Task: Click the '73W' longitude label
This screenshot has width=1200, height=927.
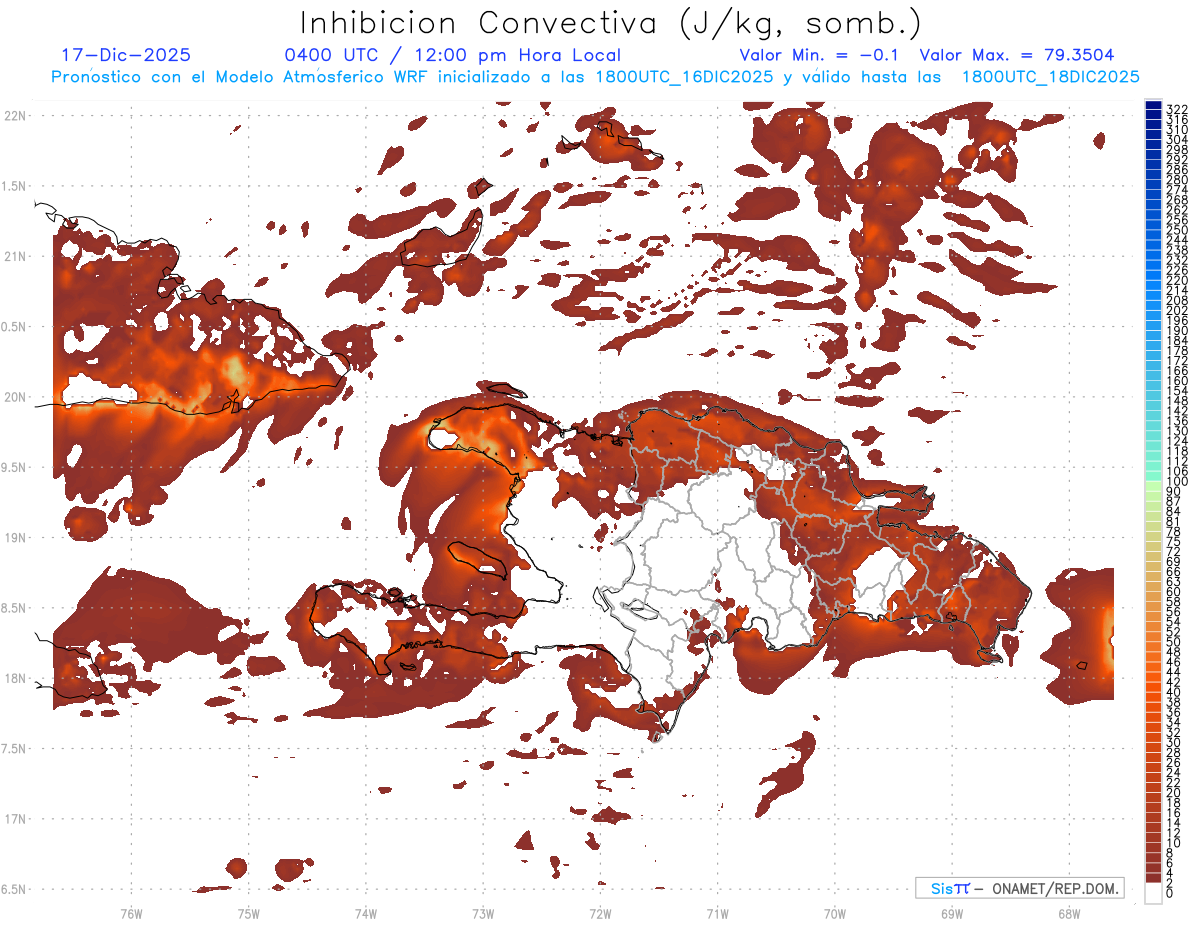Action: coord(483,912)
